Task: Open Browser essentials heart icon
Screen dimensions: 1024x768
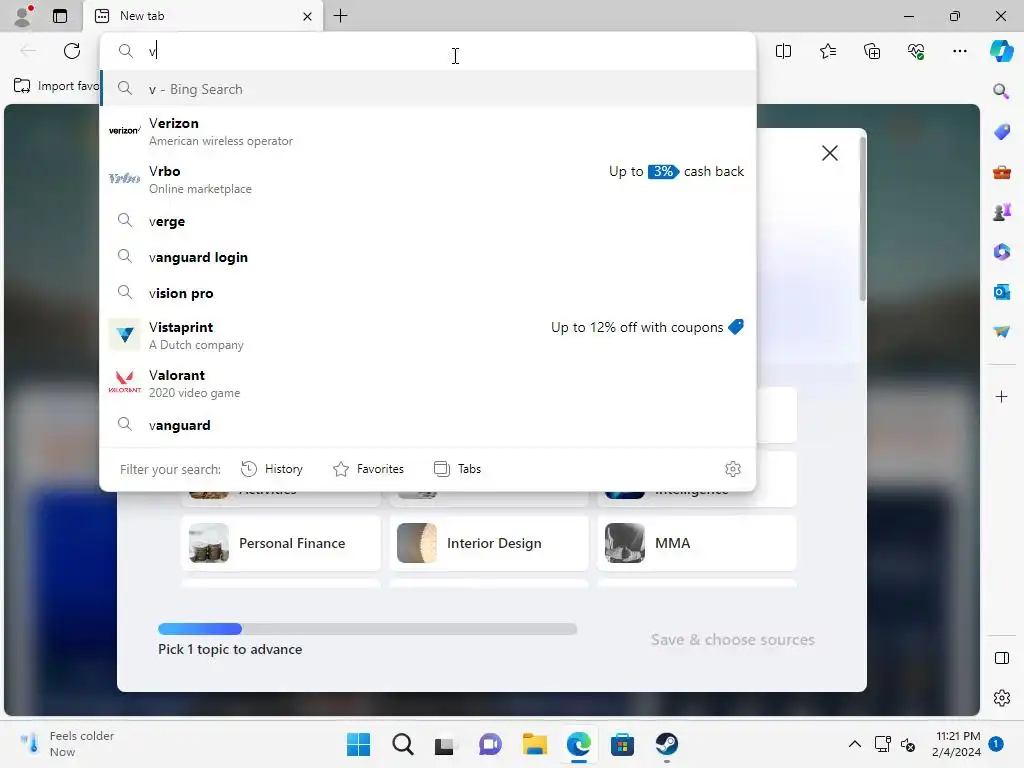Action: click(916, 51)
